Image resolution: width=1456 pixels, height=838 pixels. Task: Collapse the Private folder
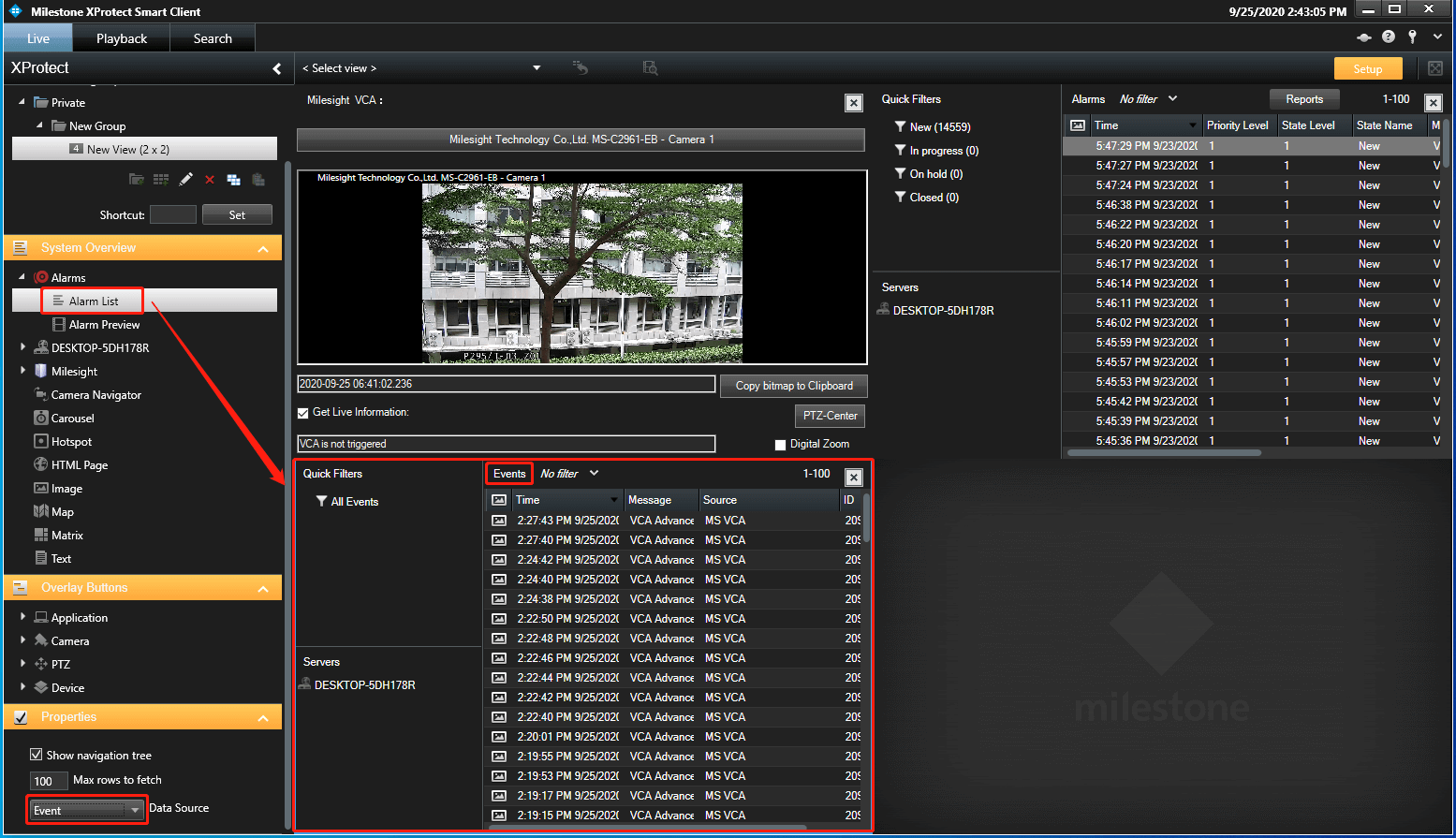click(x=22, y=102)
